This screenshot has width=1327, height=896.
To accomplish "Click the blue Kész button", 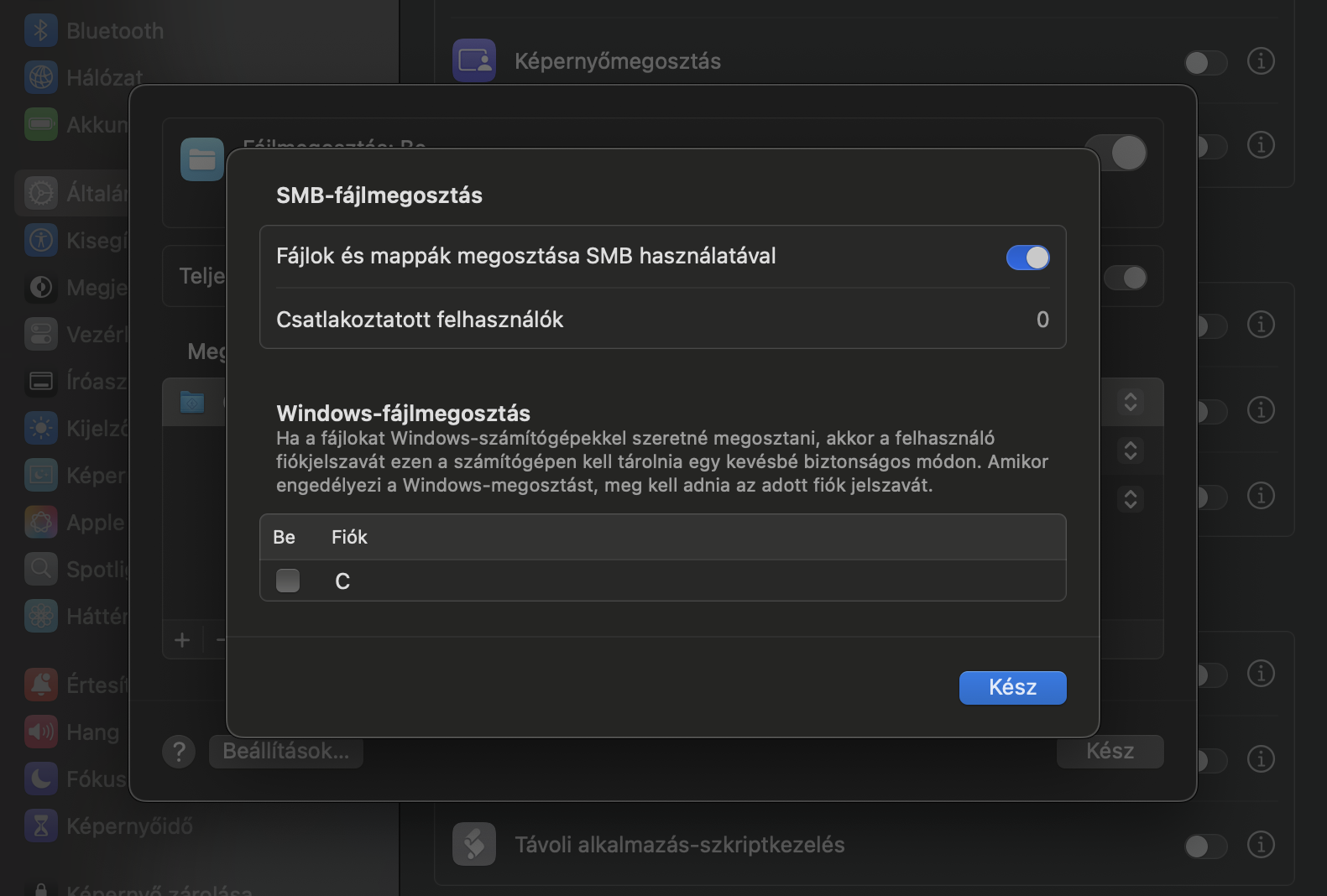I will pos(1012,687).
